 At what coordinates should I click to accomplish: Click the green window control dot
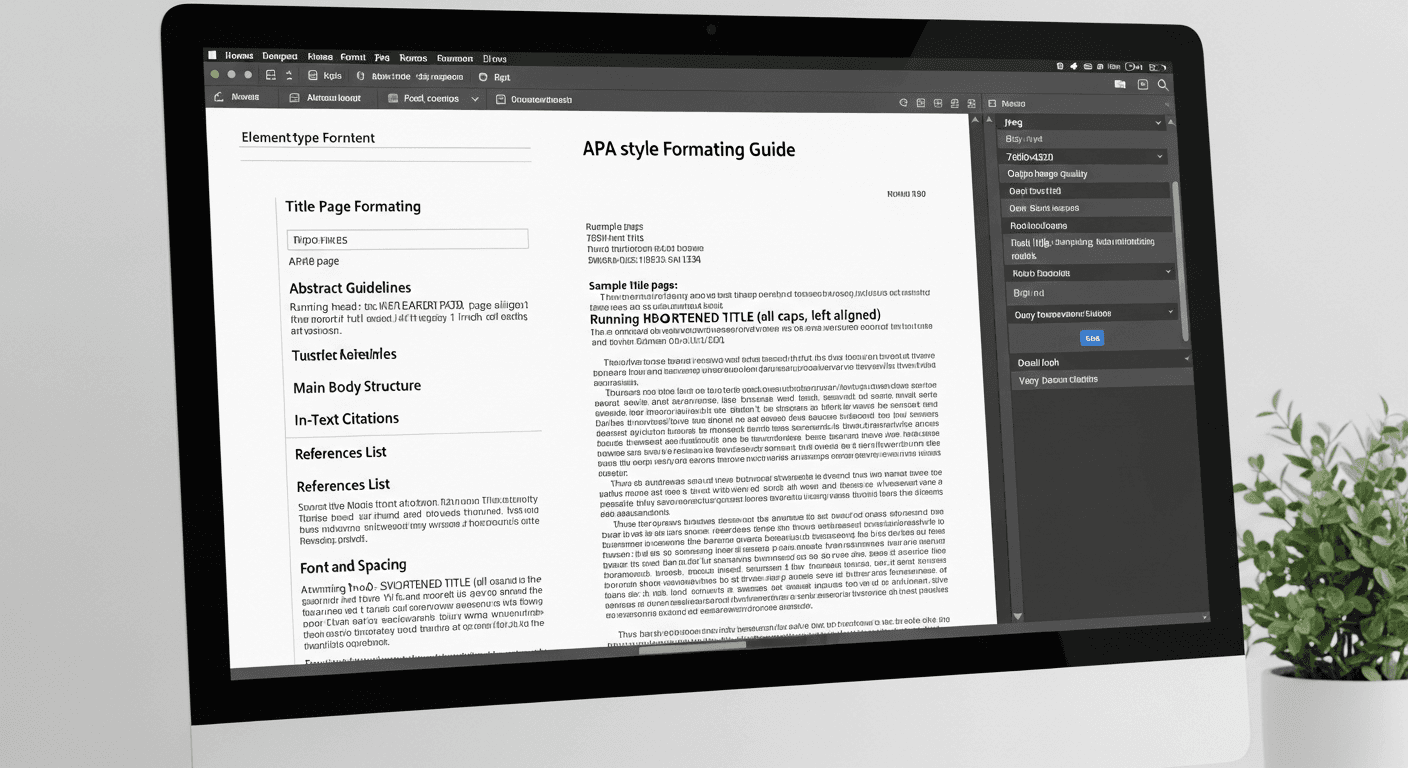(x=215, y=74)
